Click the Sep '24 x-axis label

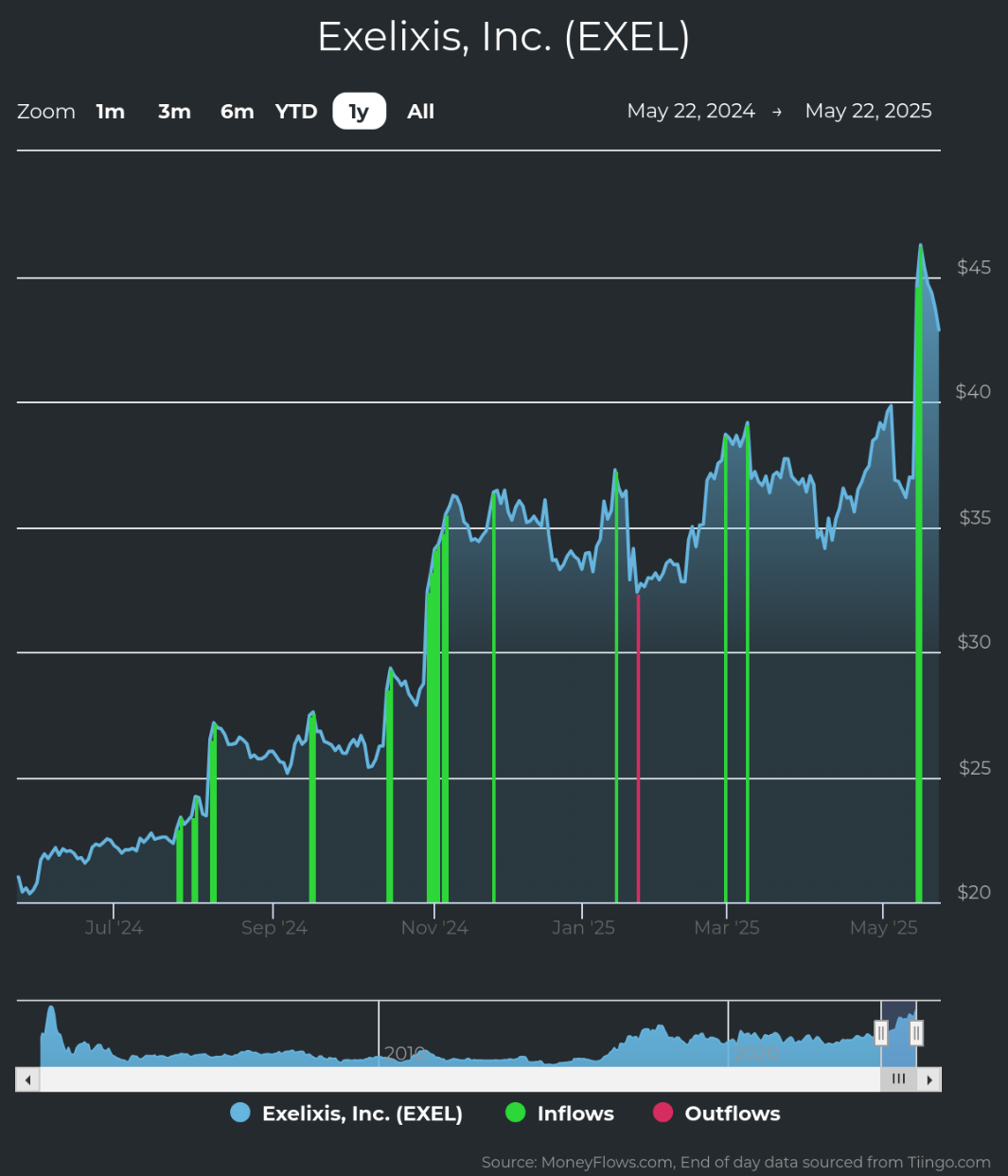pos(274,928)
